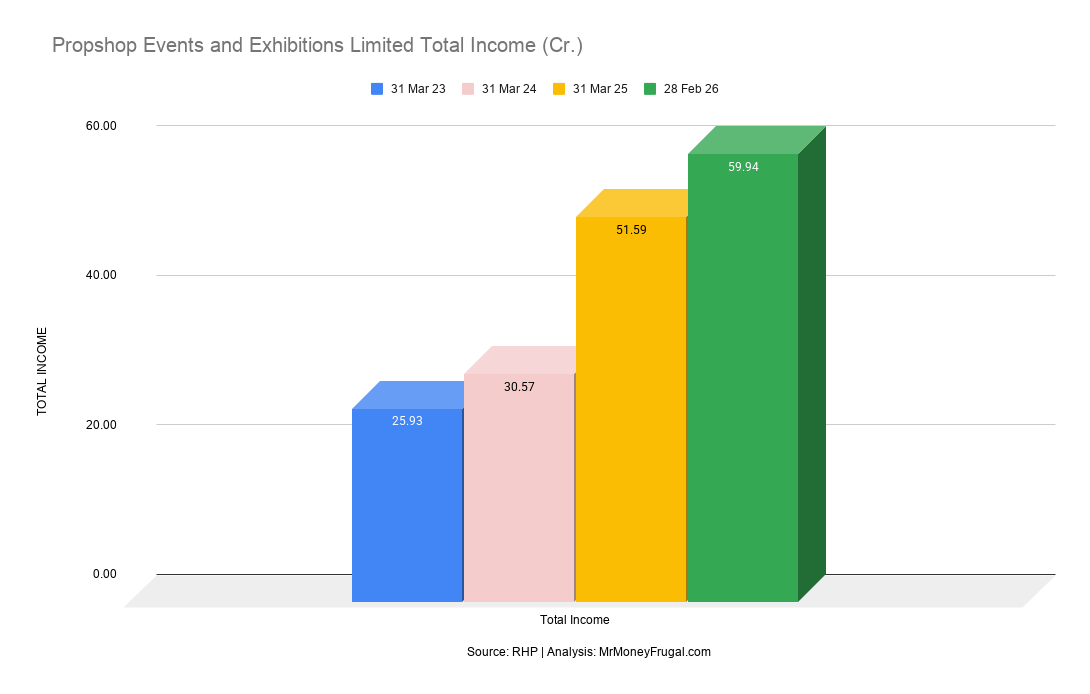This screenshot has width=1090, height=694.
Task: Click the yellow bar valued 51.59
Action: [x=631, y=409]
